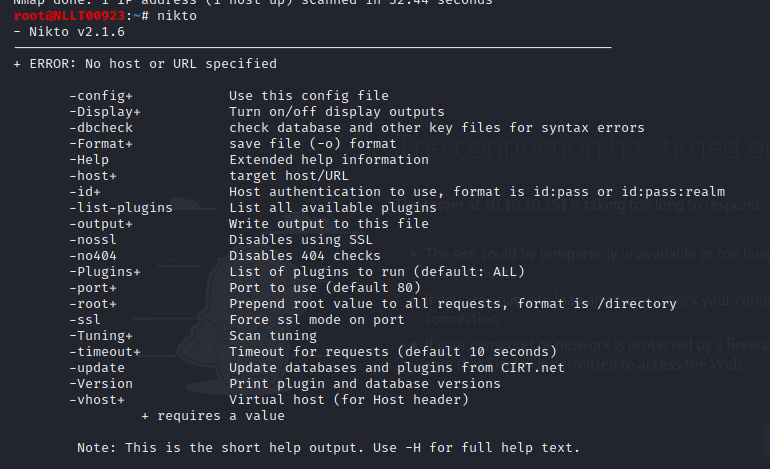Click the -update option text
The height and width of the screenshot is (469, 770).
tap(97, 368)
